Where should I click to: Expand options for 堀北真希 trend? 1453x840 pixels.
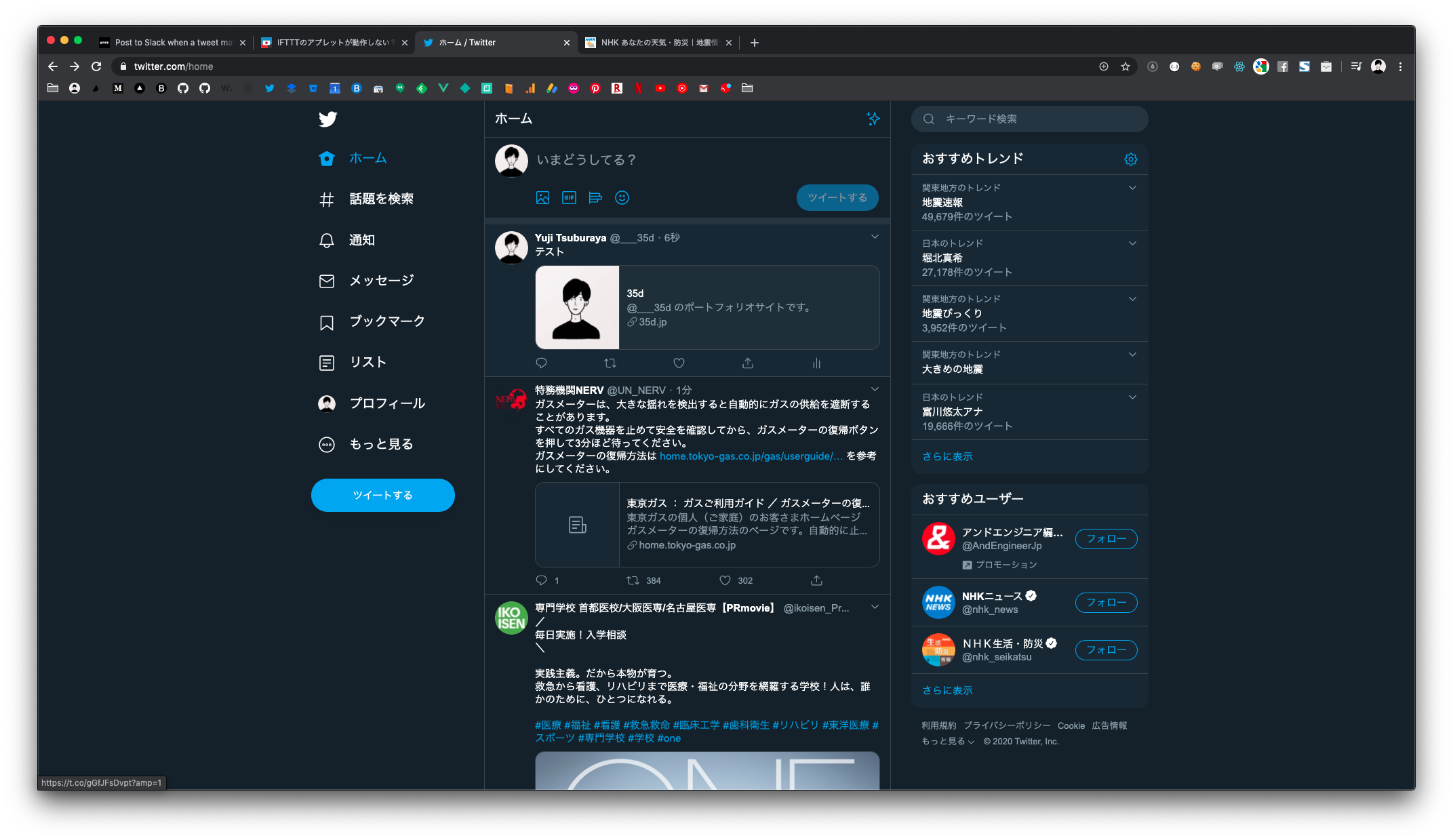1132,243
